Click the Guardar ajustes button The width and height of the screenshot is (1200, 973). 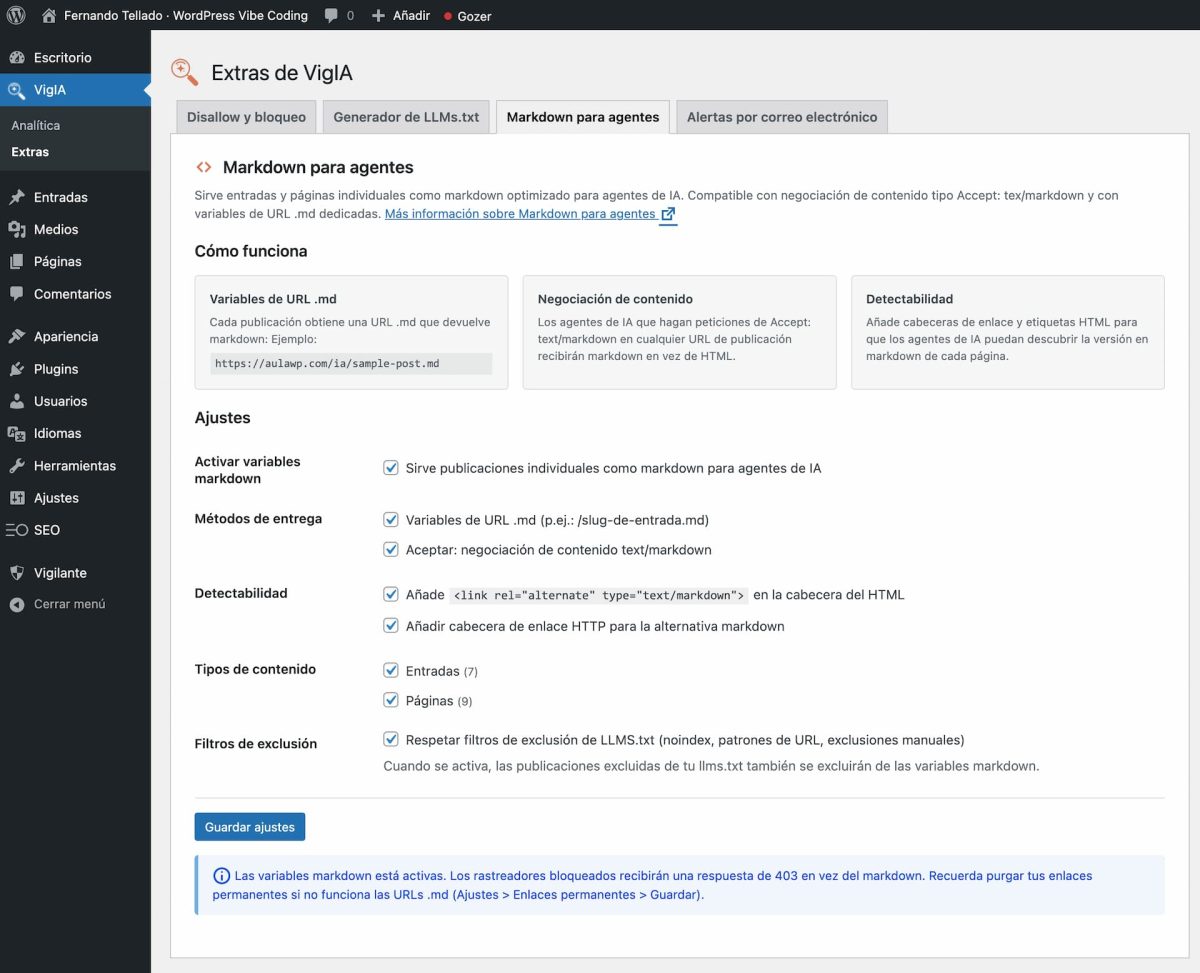[249, 826]
